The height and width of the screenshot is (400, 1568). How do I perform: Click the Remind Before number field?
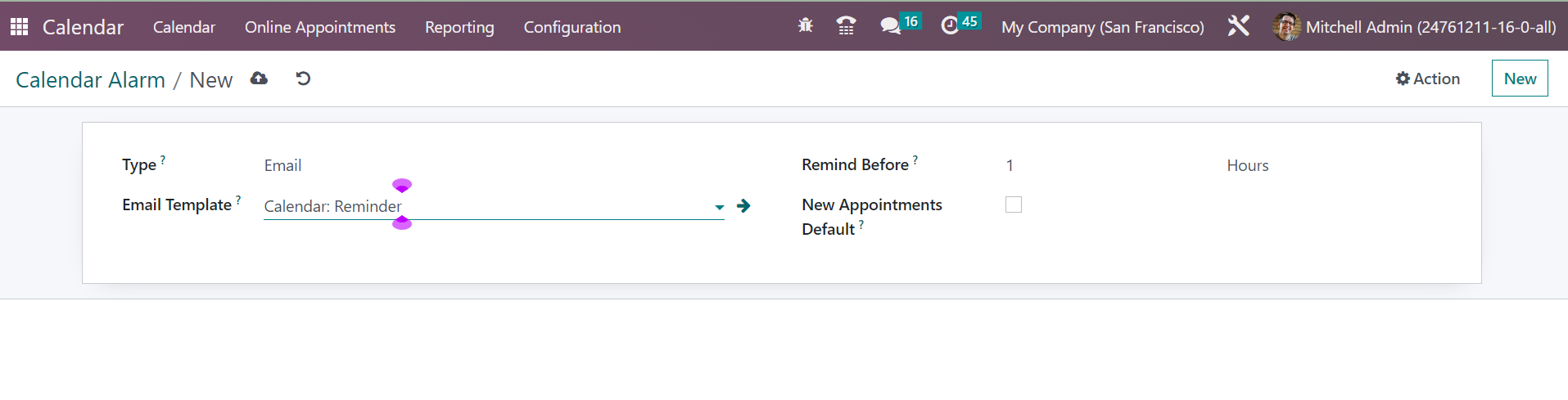click(x=1105, y=166)
